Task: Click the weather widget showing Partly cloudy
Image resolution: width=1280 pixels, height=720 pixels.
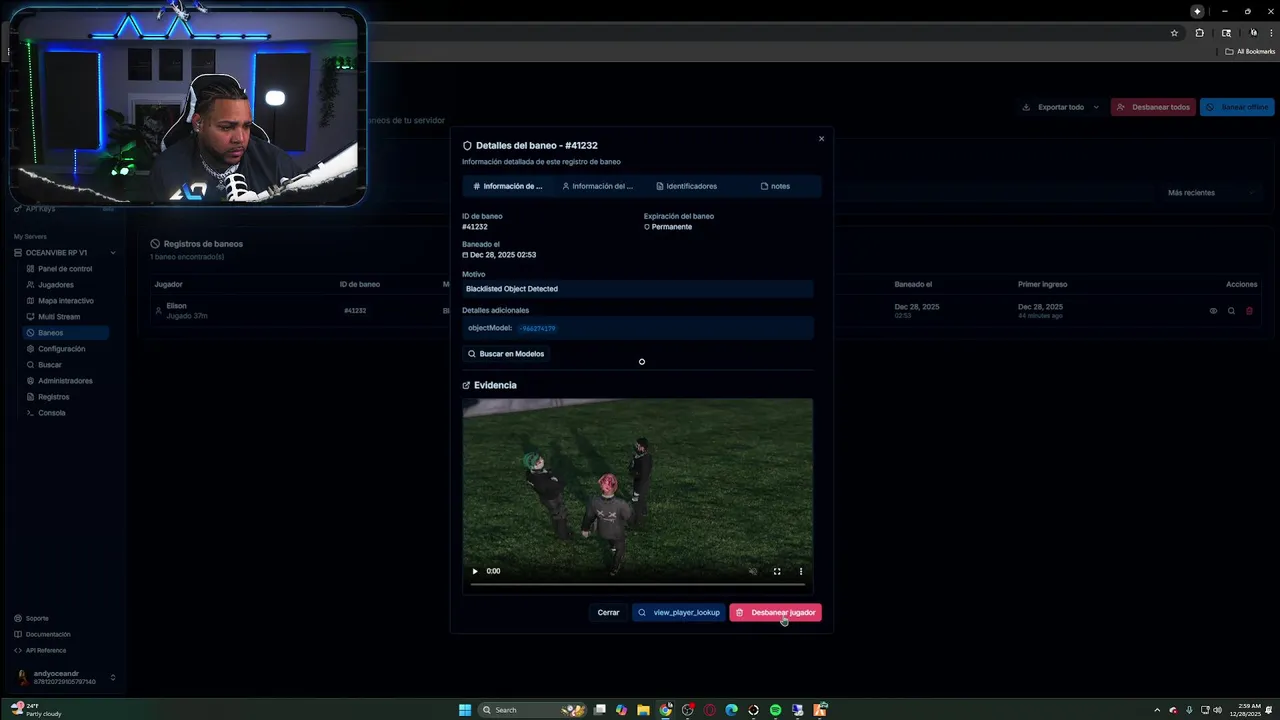Action: 37,710
